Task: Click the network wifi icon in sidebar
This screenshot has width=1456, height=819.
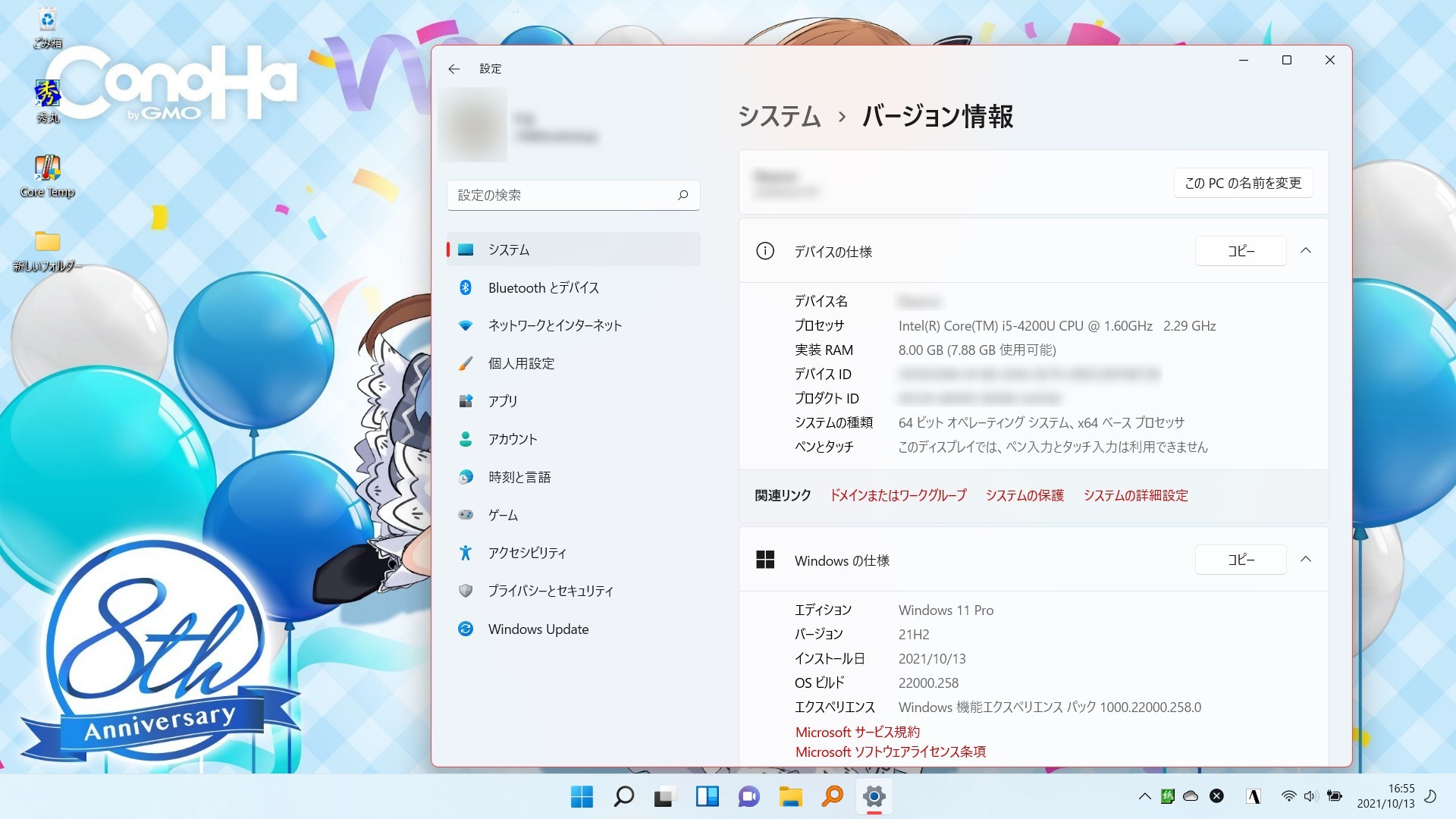Action: click(x=466, y=325)
